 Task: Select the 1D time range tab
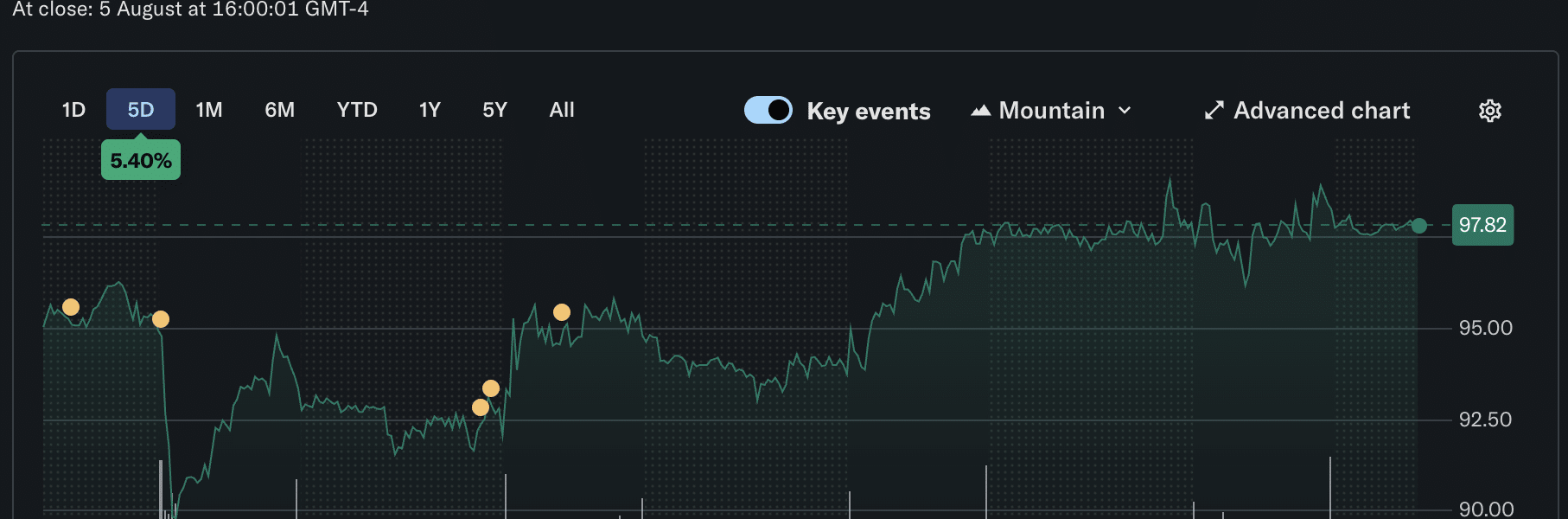[x=73, y=110]
